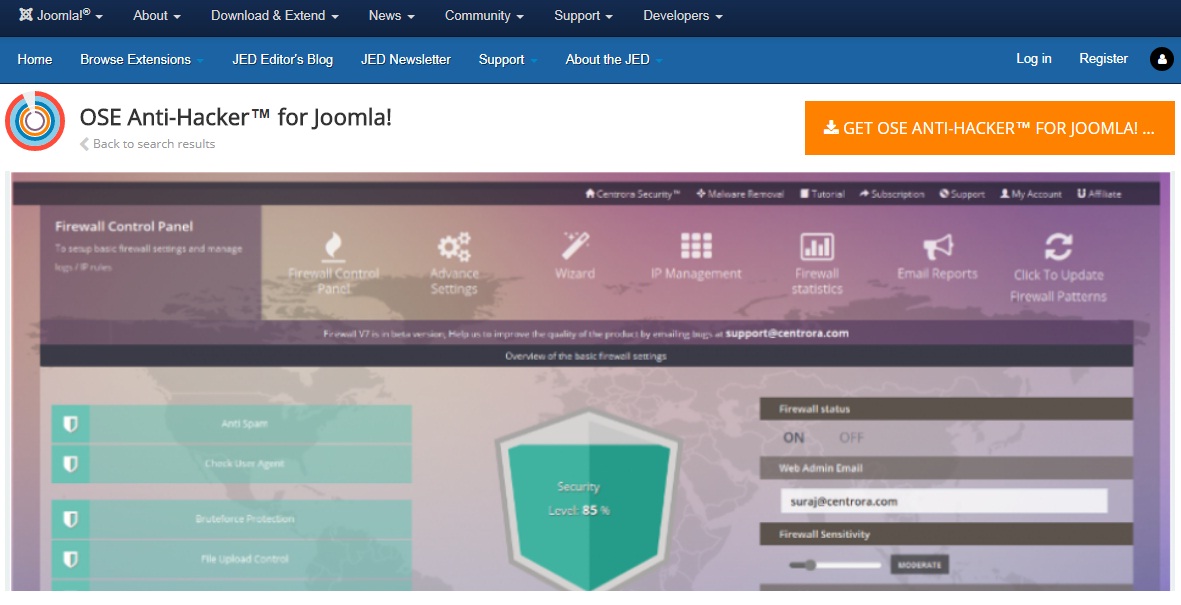Expand the News menu

click(392, 16)
